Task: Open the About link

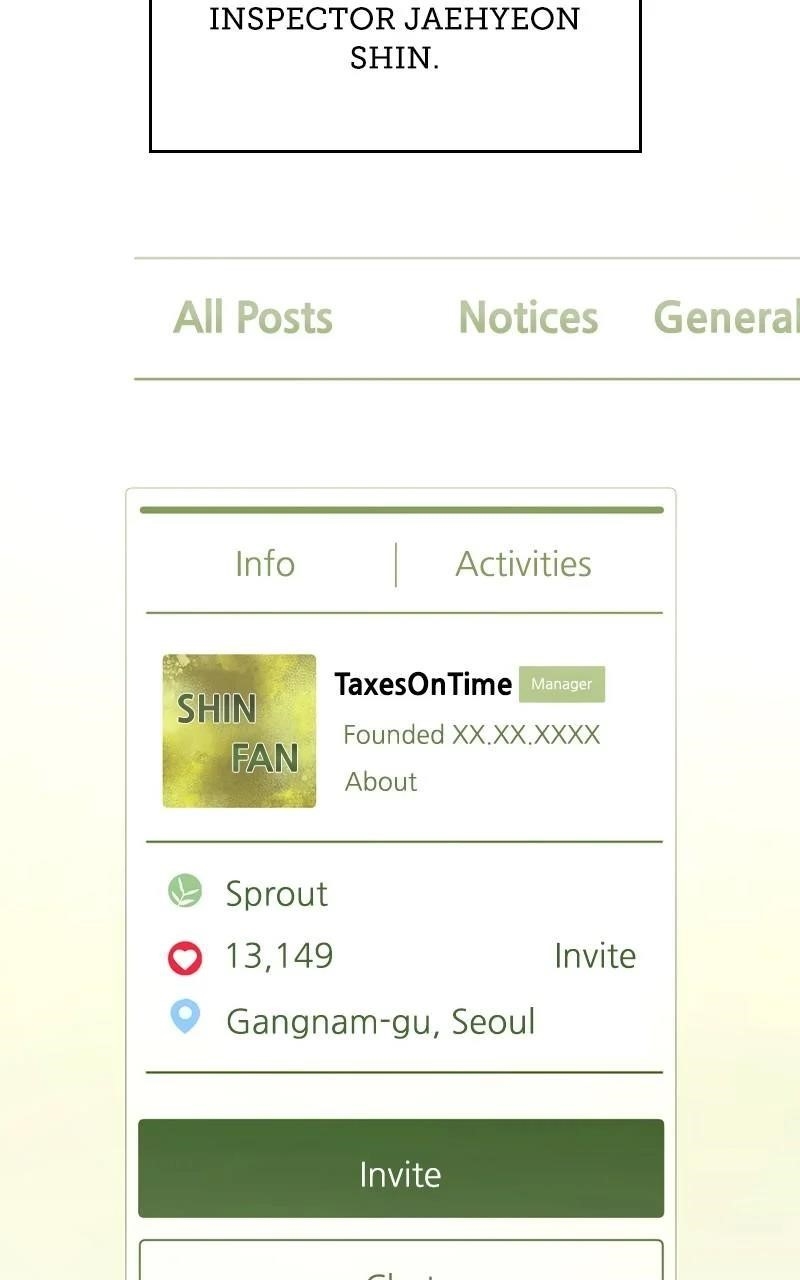Action: pyautogui.click(x=381, y=782)
